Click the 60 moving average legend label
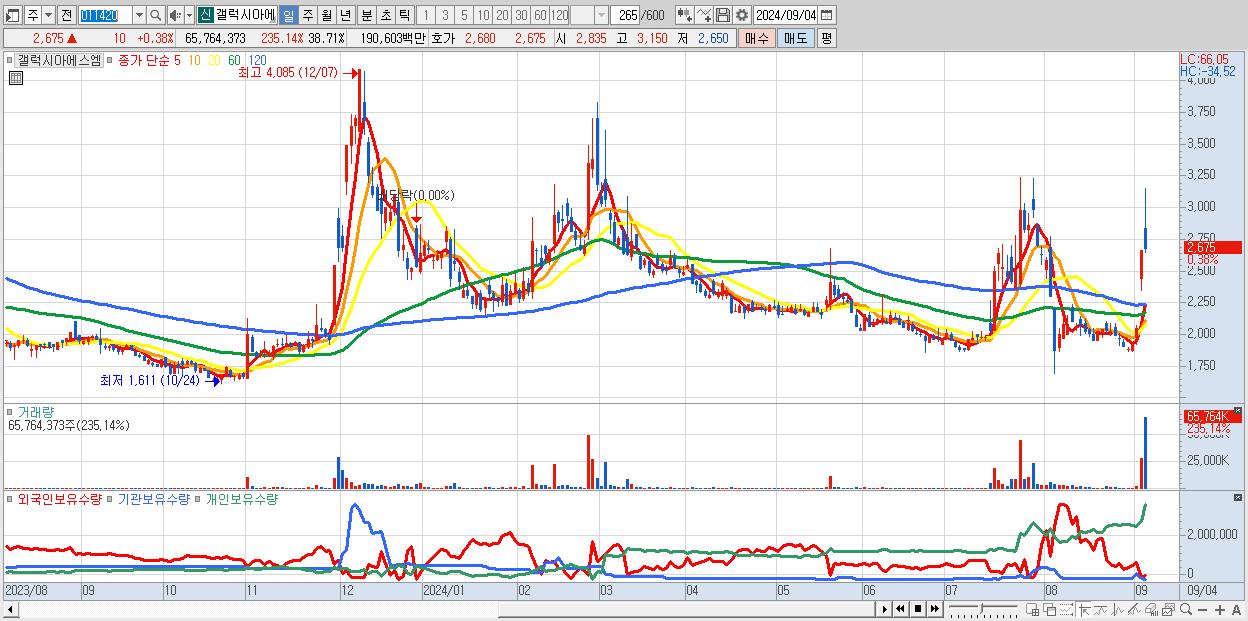 tap(233, 60)
